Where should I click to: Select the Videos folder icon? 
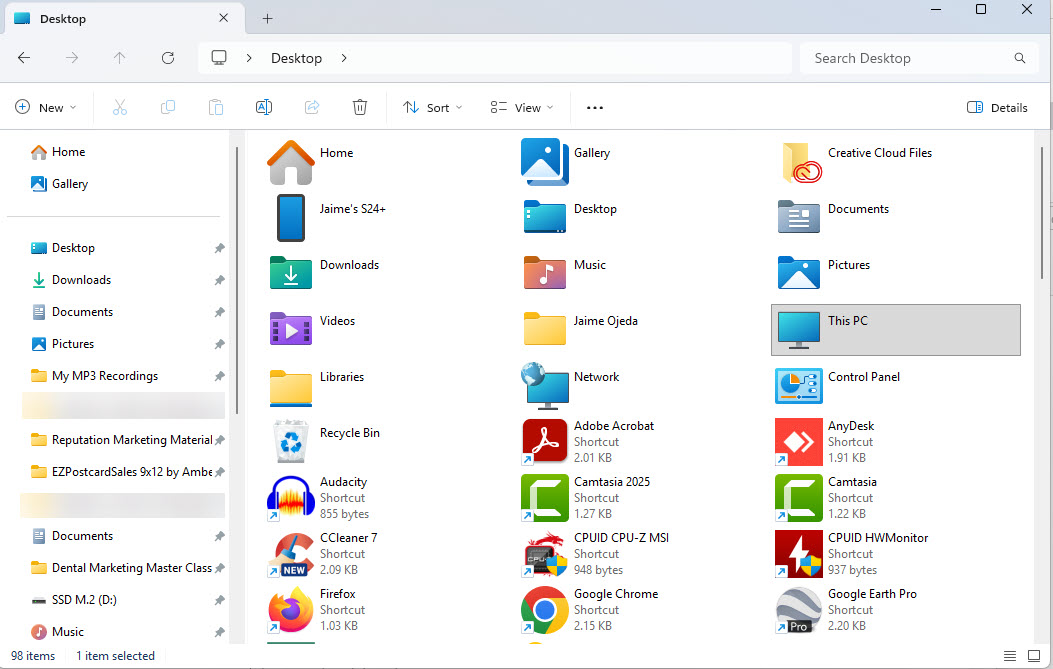pyautogui.click(x=291, y=329)
